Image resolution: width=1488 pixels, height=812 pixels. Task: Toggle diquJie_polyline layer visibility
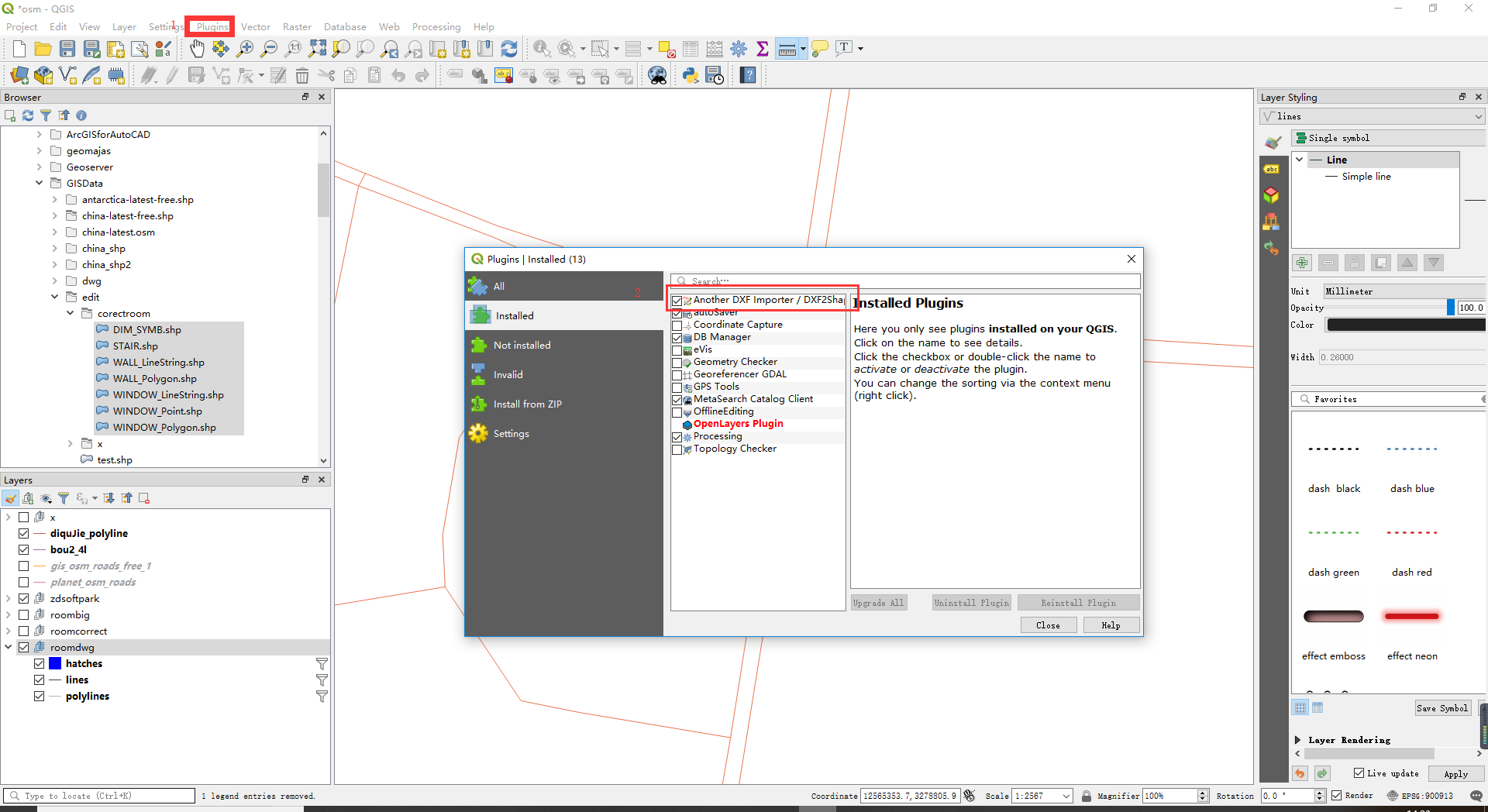tap(24, 534)
